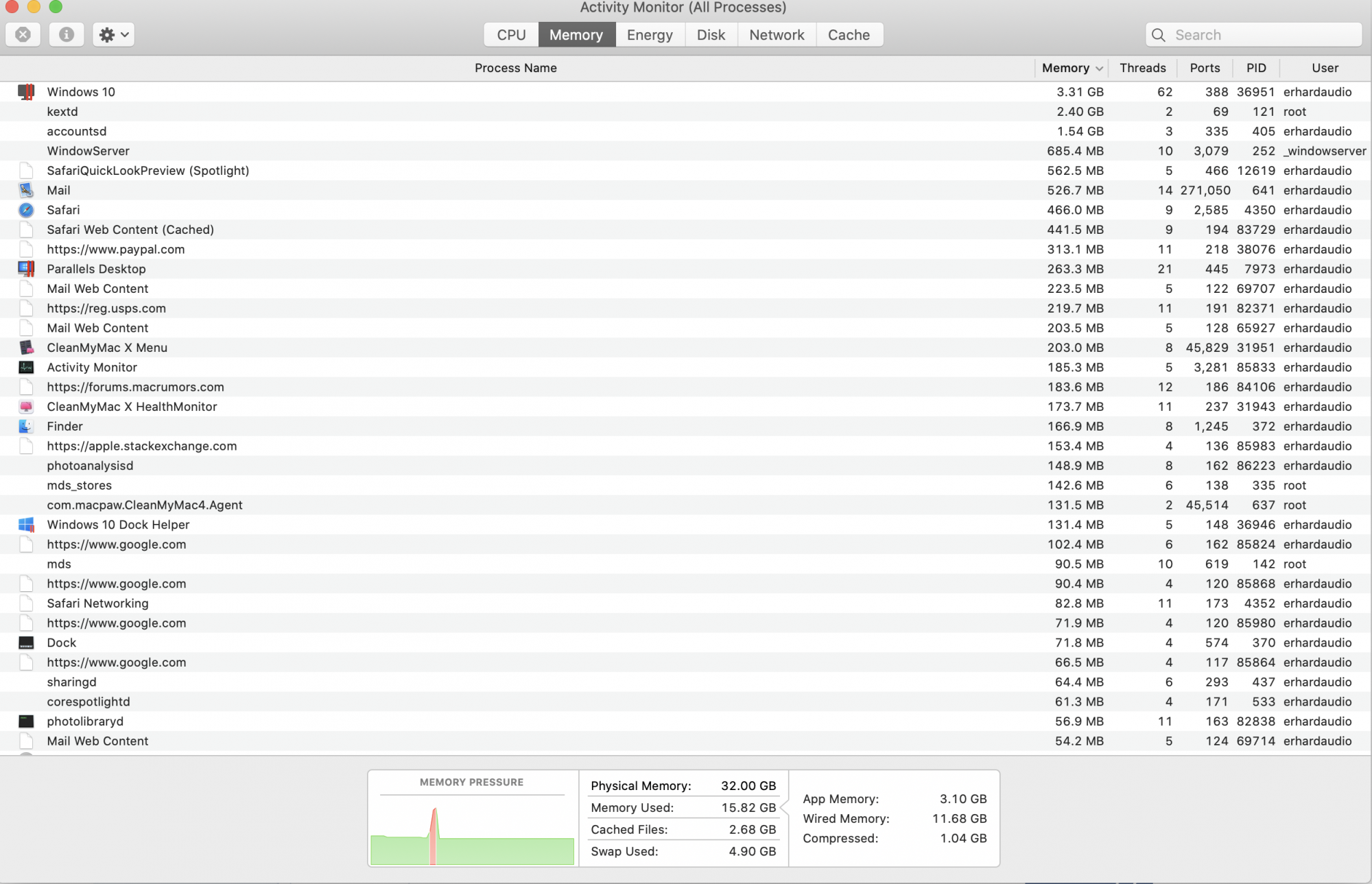Select the mds_stores process
1372x884 pixels.
[686, 486]
